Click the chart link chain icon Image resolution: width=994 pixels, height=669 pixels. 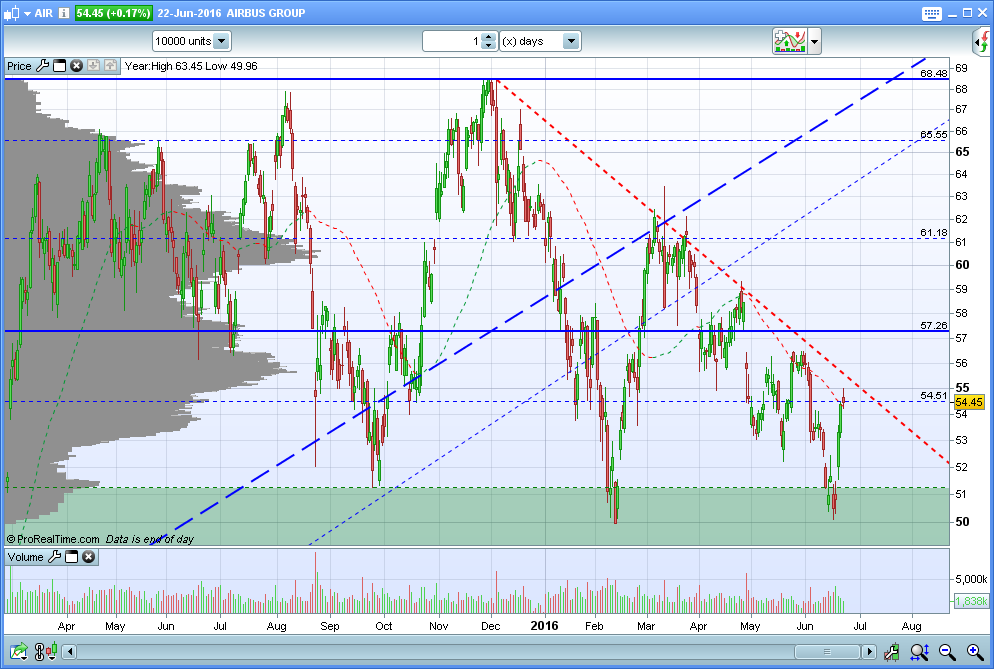click(40, 651)
